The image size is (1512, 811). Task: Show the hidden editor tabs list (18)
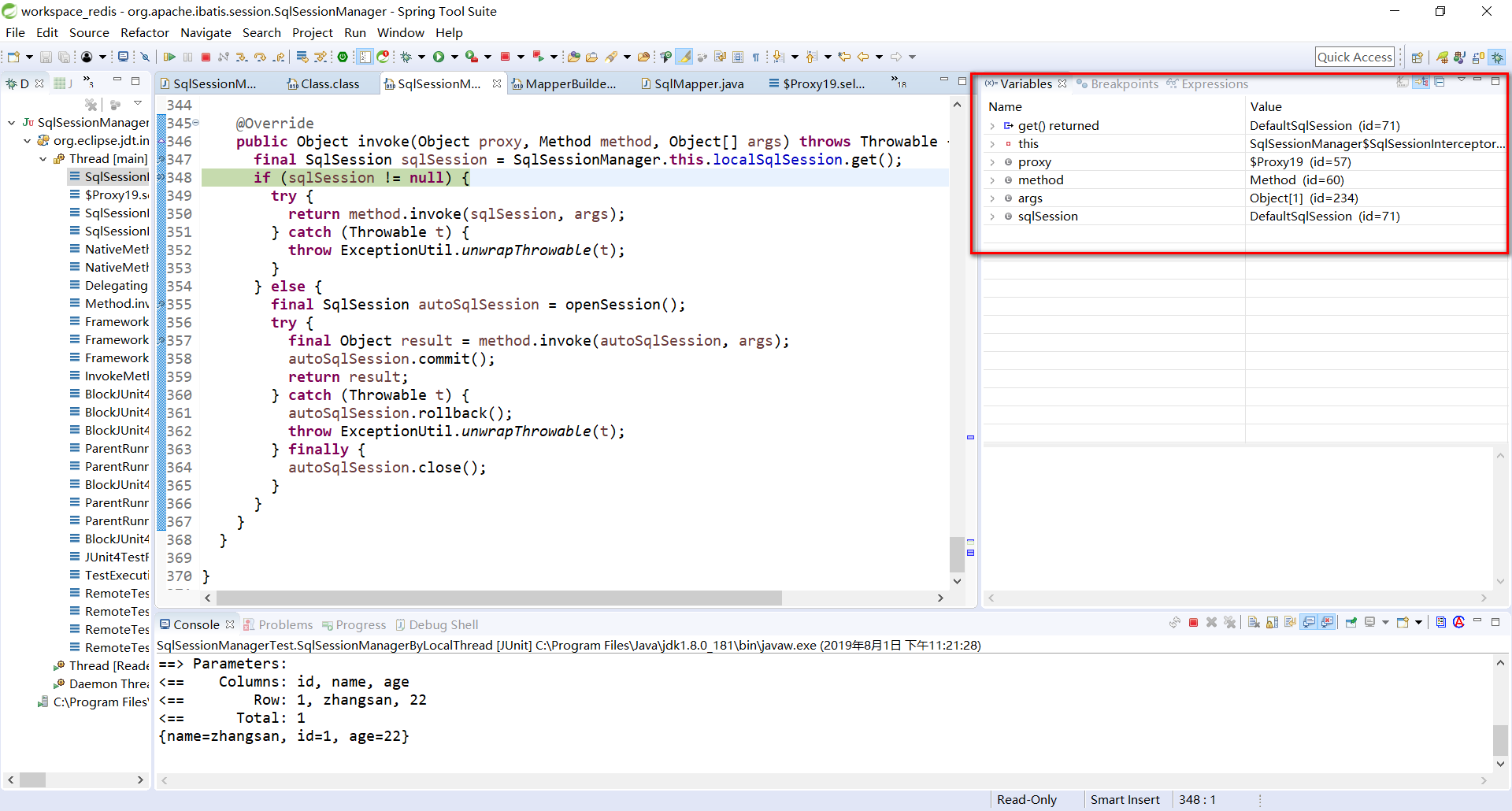click(x=899, y=82)
